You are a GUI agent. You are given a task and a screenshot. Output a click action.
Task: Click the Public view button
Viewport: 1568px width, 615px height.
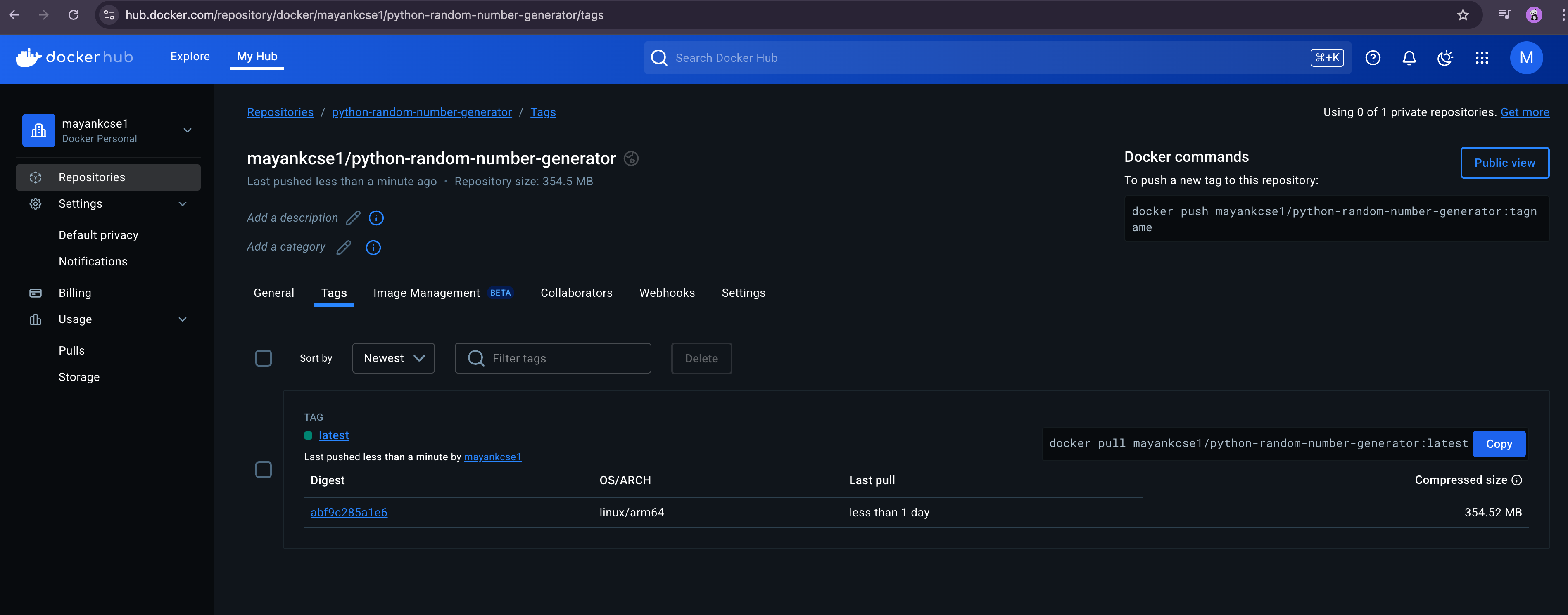point(1505,163)
